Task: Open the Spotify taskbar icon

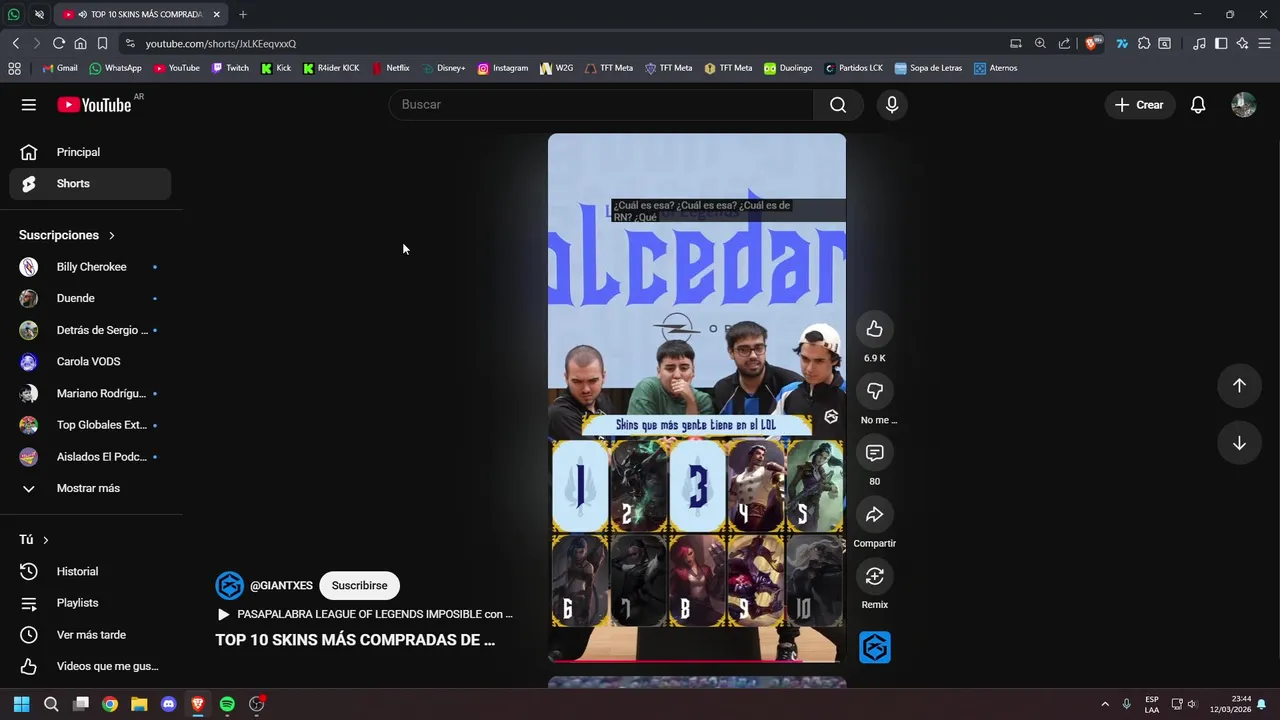Action: (227, 704)
